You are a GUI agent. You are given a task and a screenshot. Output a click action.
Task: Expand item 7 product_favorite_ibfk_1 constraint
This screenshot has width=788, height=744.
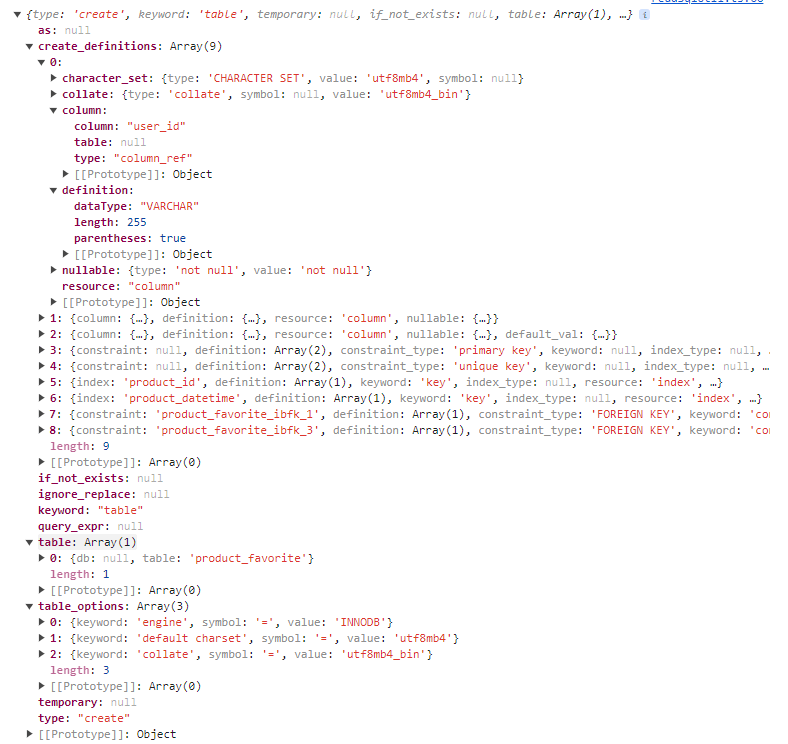(x=42, y=414)
